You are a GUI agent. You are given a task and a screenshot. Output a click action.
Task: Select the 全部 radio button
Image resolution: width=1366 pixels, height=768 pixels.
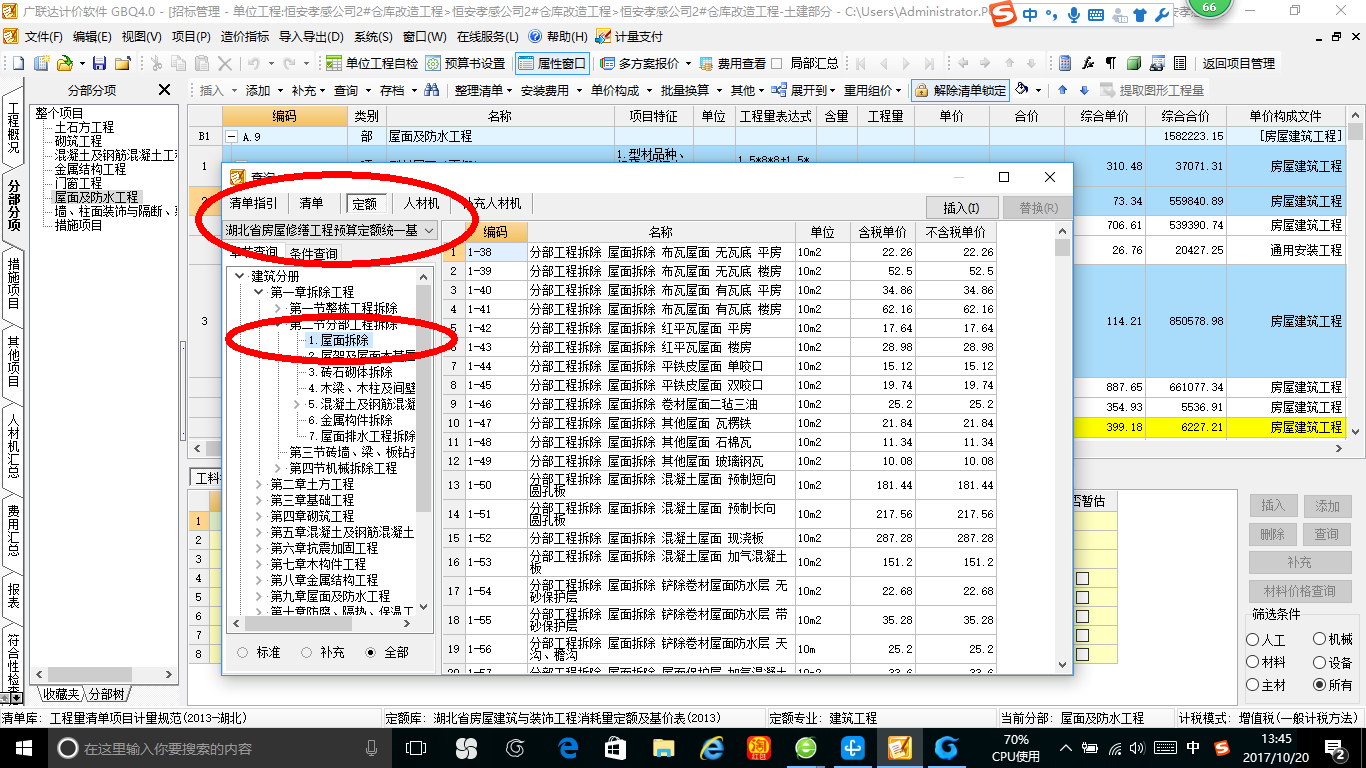click(x=371, y=652)
